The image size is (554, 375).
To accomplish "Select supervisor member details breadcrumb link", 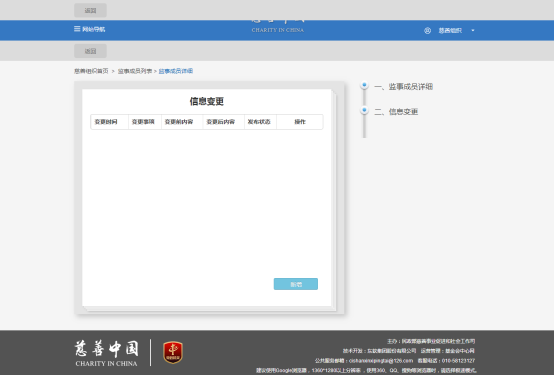I will [x=176, y=71].
